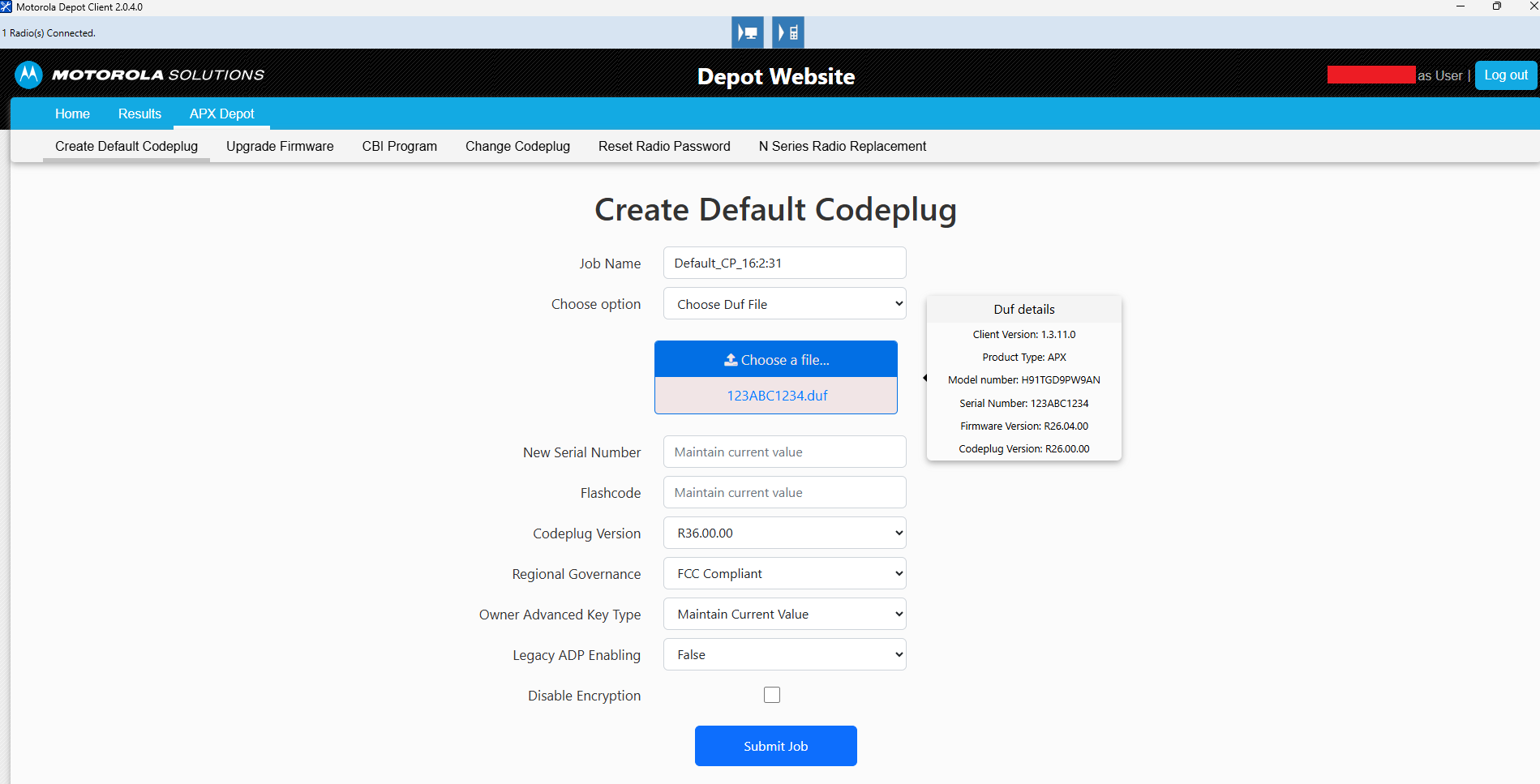This screenshot has height=784, width=1540.
Task: Click the wrench app icon in title bar
Action: 6,6
